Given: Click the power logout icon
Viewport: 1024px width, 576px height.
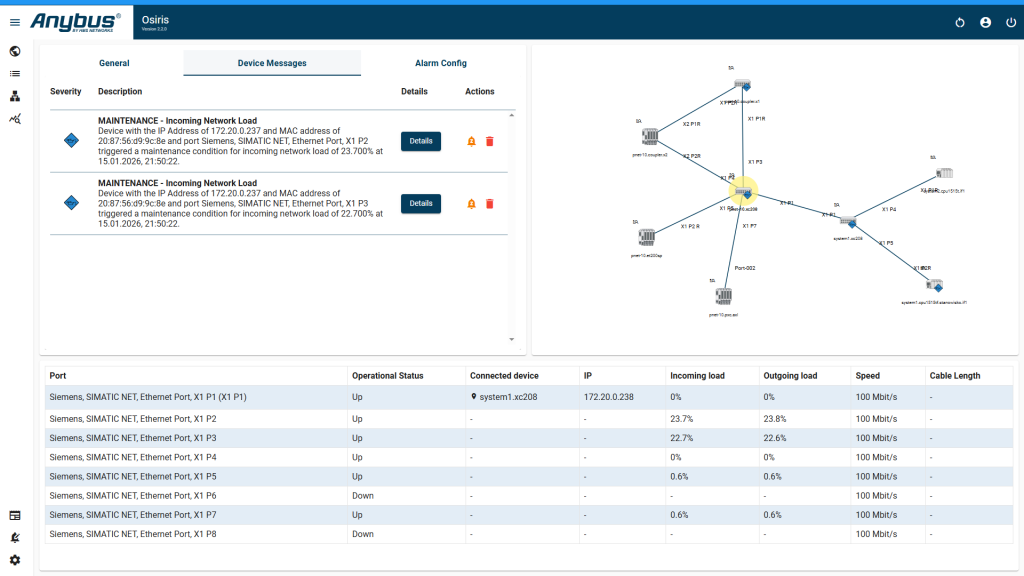Looking at the screenshot, I should 1011,22.
